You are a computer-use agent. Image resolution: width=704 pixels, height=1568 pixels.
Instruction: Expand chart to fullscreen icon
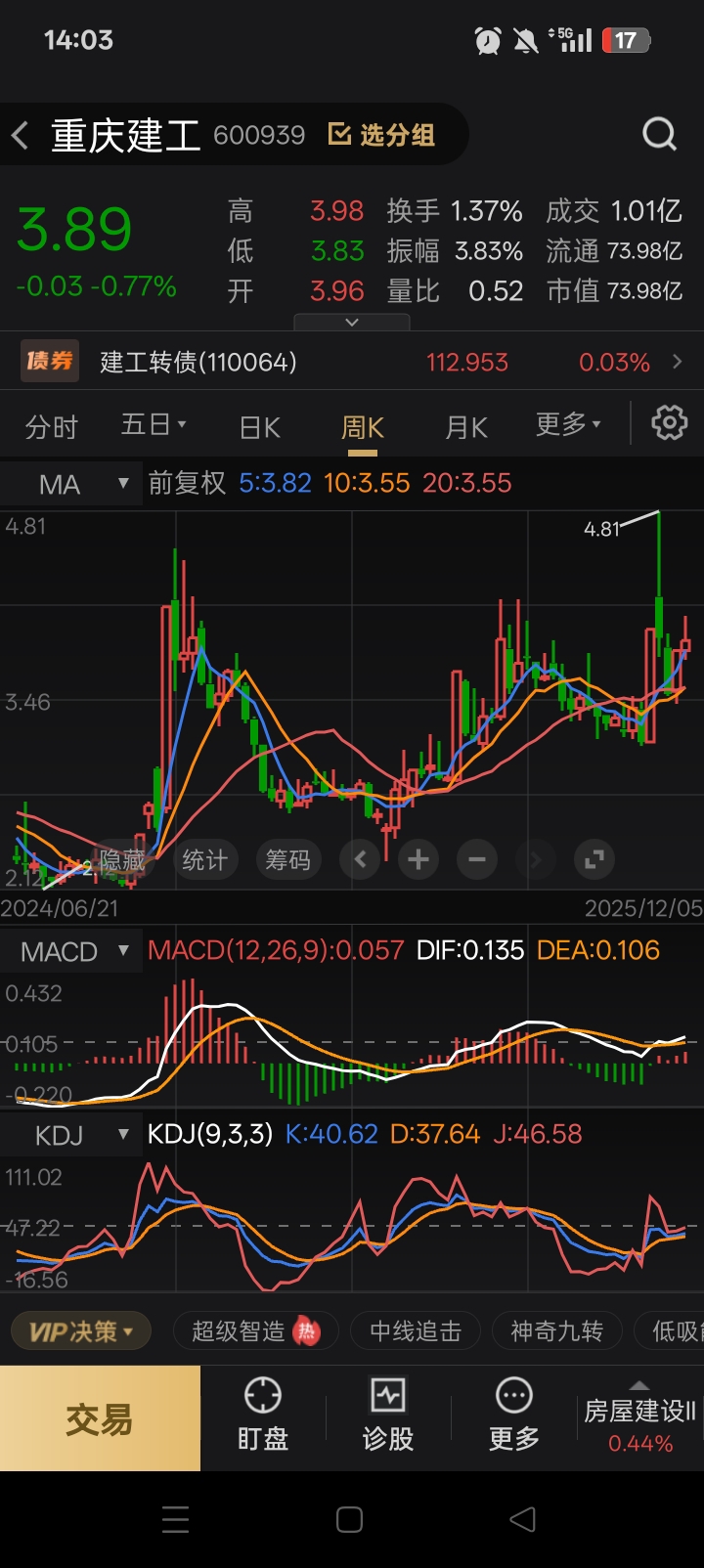click(594, 860)
